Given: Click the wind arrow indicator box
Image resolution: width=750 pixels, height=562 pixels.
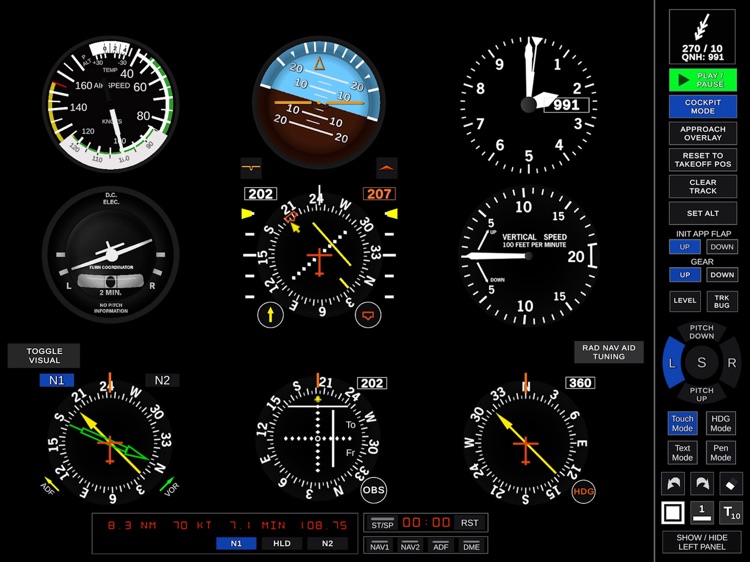Looking at the screenshot, I should pos(702,36).
